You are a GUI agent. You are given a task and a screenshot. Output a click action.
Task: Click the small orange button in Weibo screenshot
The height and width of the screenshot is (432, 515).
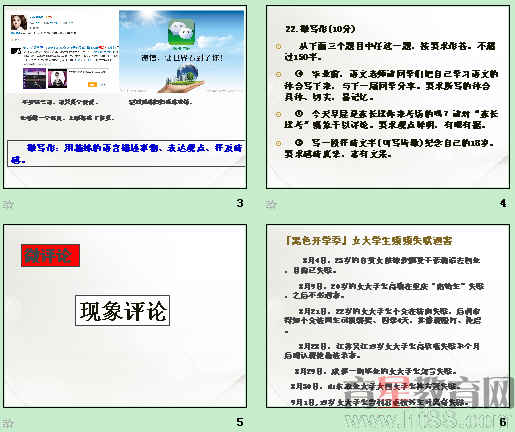(92, 85)
